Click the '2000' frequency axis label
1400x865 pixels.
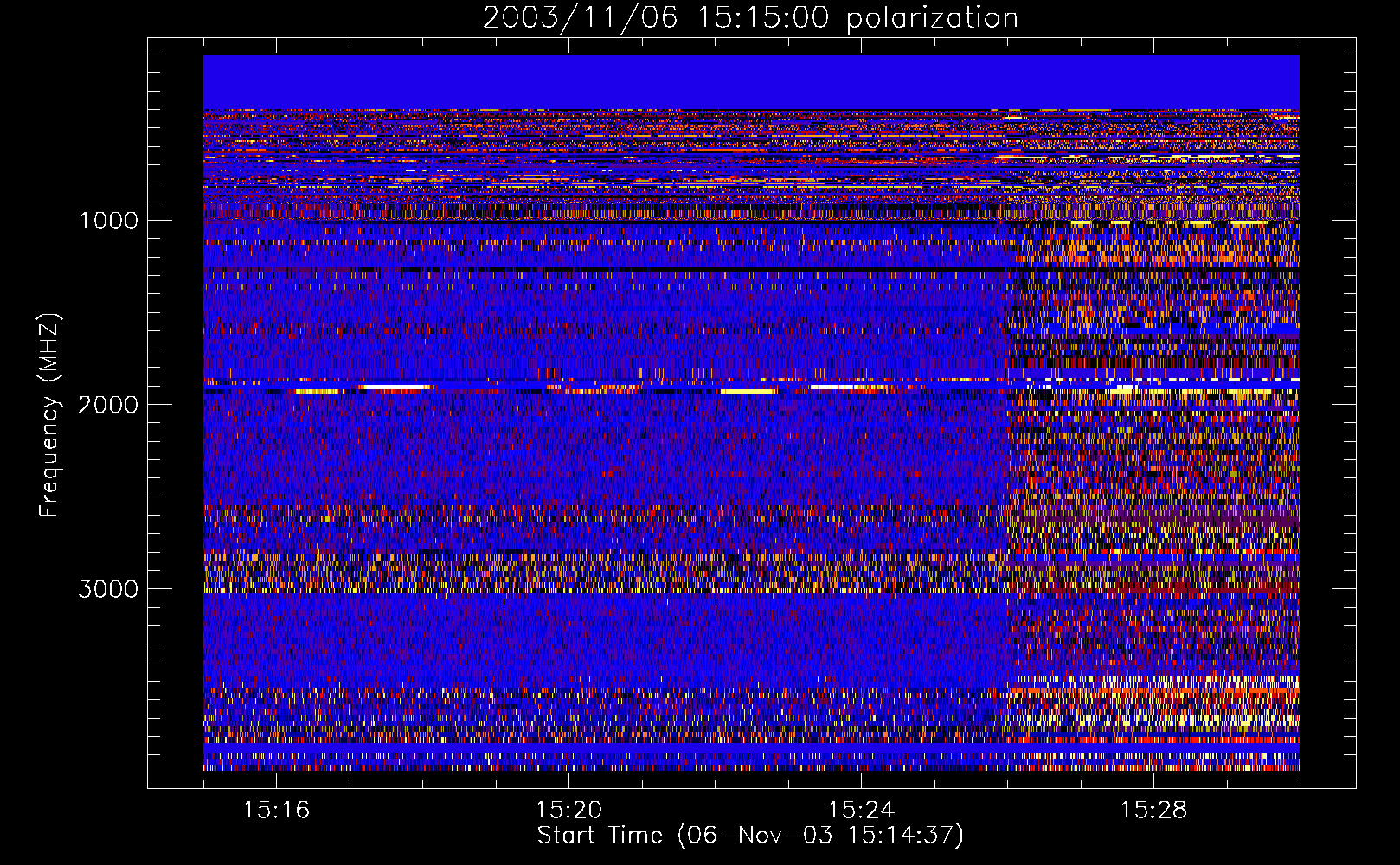[x=108, y=405]
